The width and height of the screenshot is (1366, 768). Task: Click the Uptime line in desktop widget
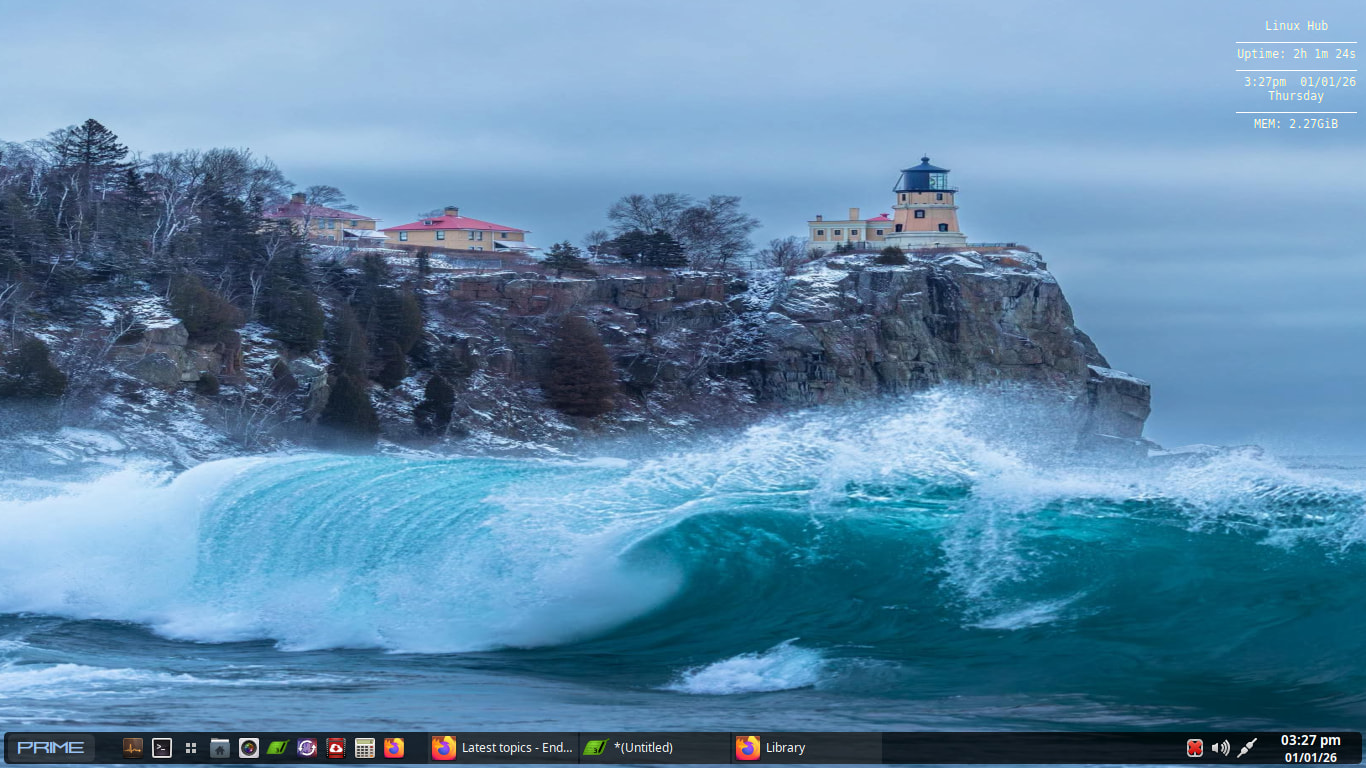coord(1296,54)
